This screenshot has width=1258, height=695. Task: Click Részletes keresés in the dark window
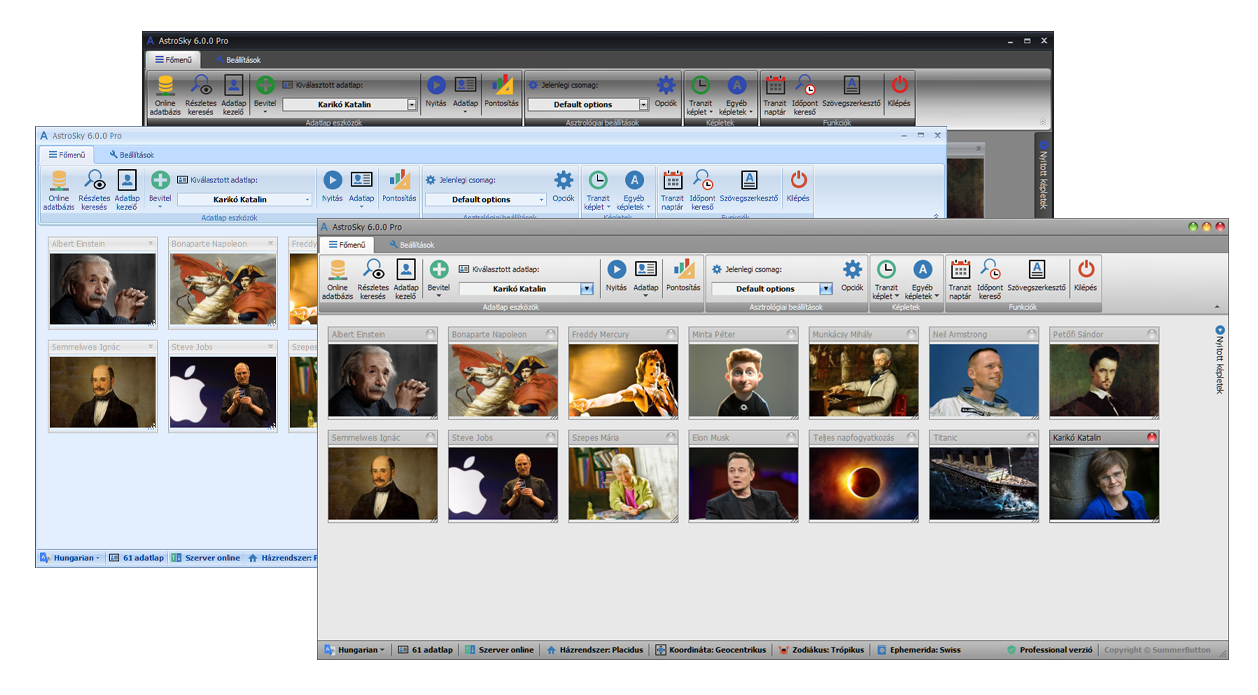[201, 95]
